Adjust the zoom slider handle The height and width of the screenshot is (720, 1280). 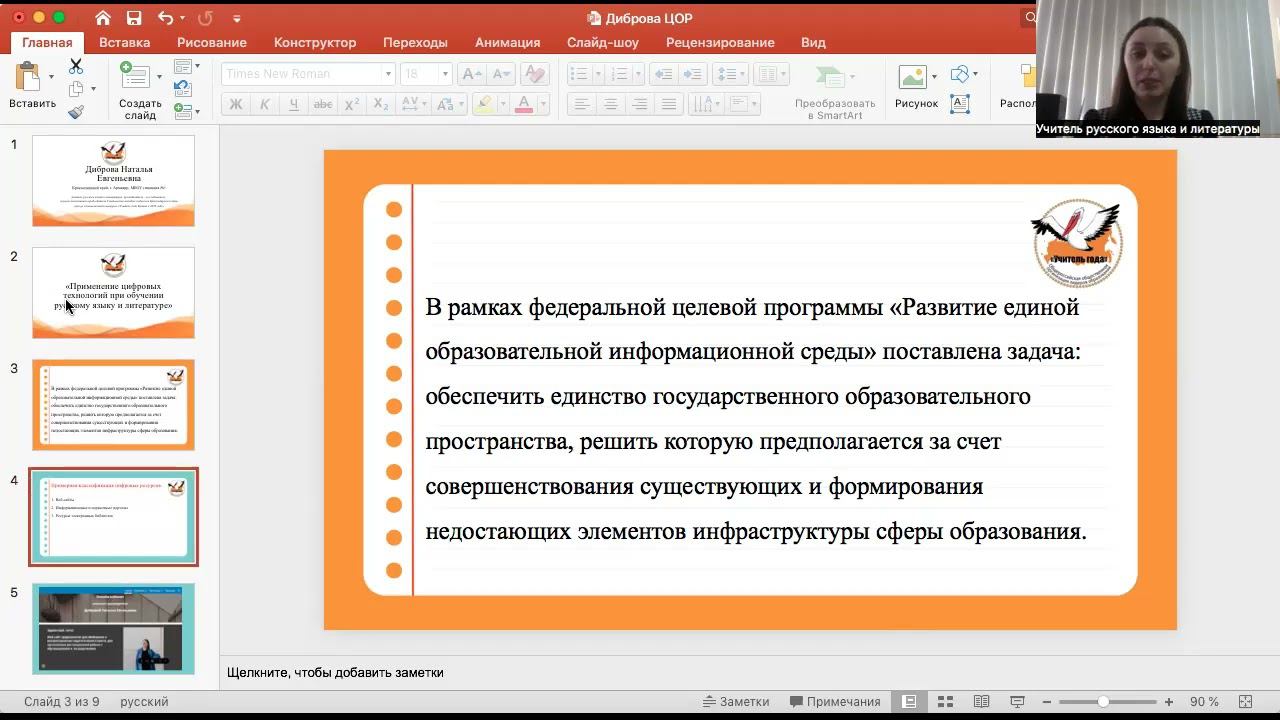[1103, 702]
